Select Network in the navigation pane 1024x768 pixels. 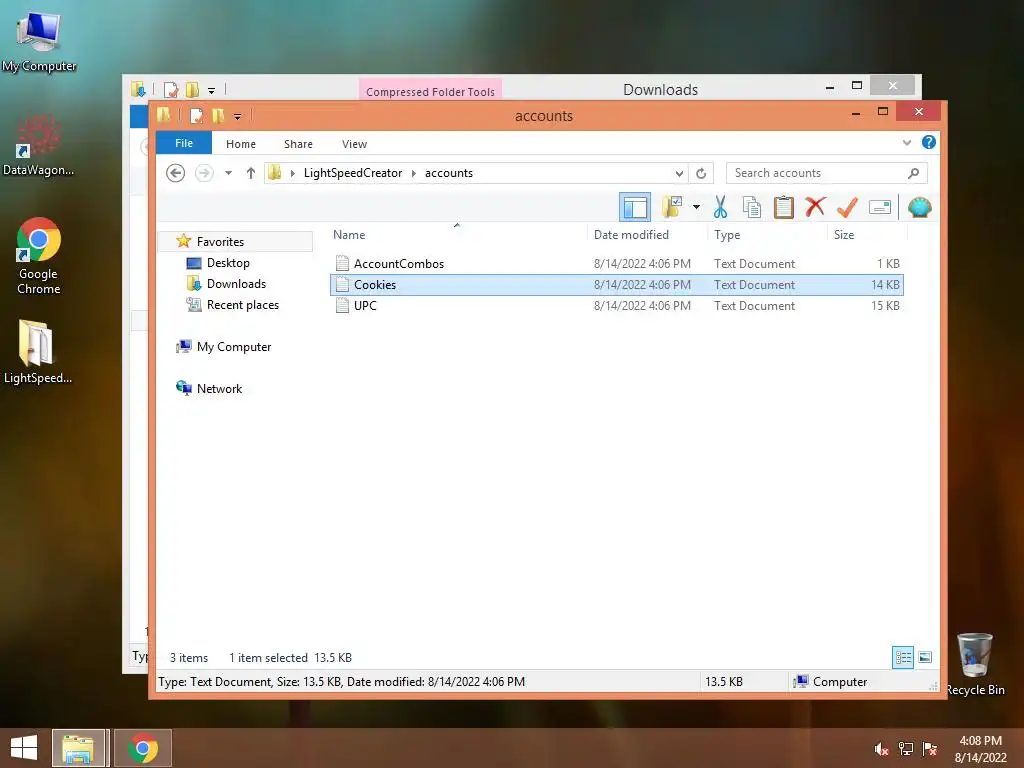coord(219,389)
